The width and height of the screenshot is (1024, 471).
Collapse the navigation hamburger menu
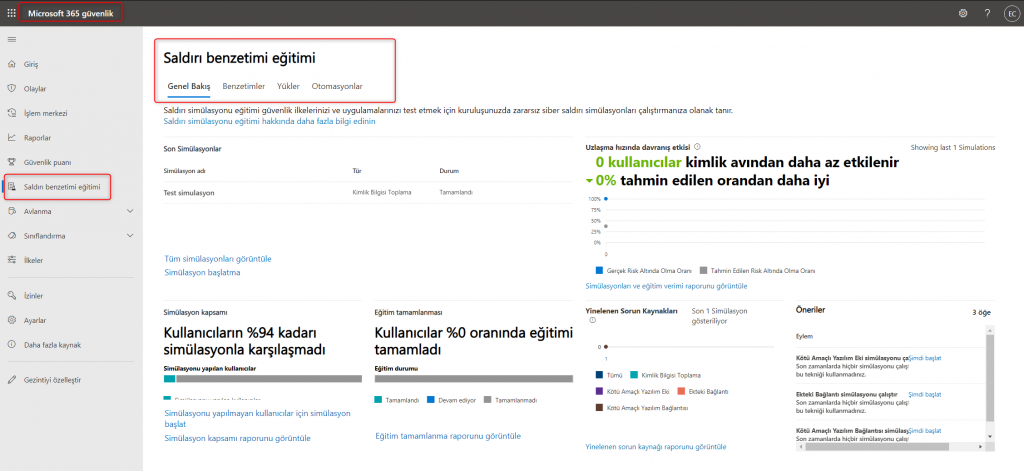[x=12, y=39]
